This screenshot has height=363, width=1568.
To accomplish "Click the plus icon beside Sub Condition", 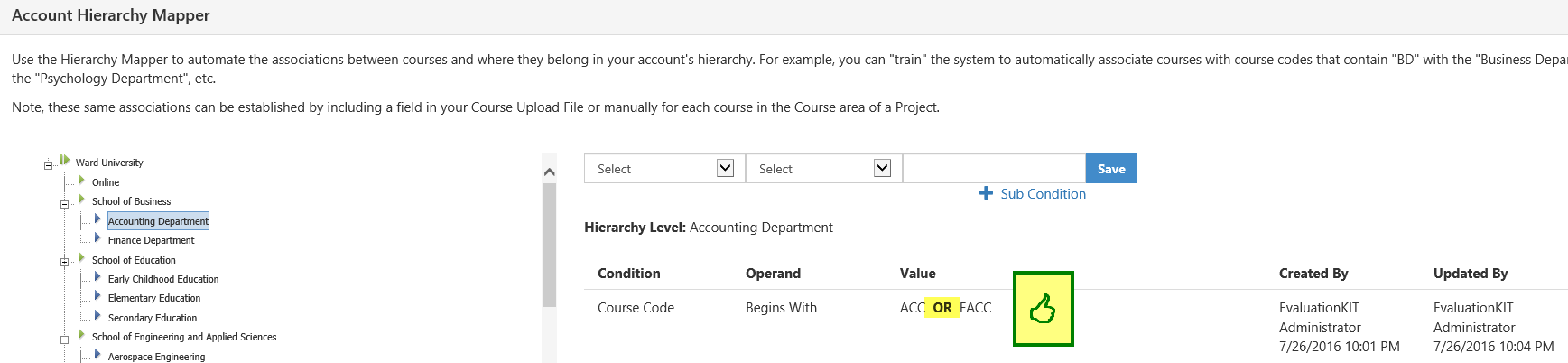I will (986, 193).
